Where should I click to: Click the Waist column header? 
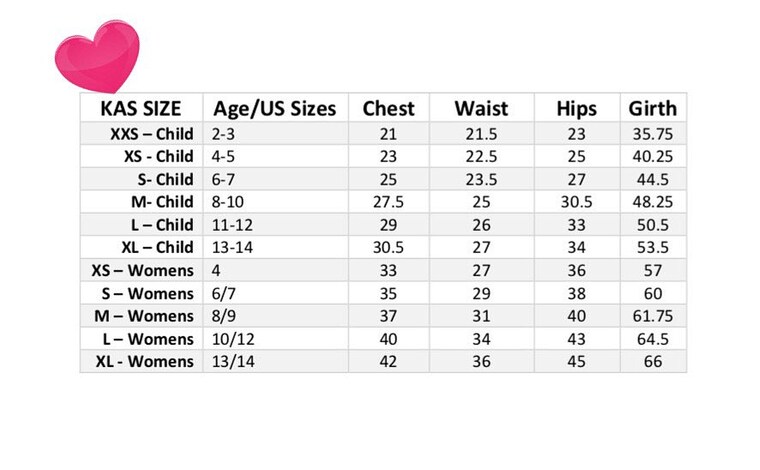pyautogui.click(x=481, y=109)
